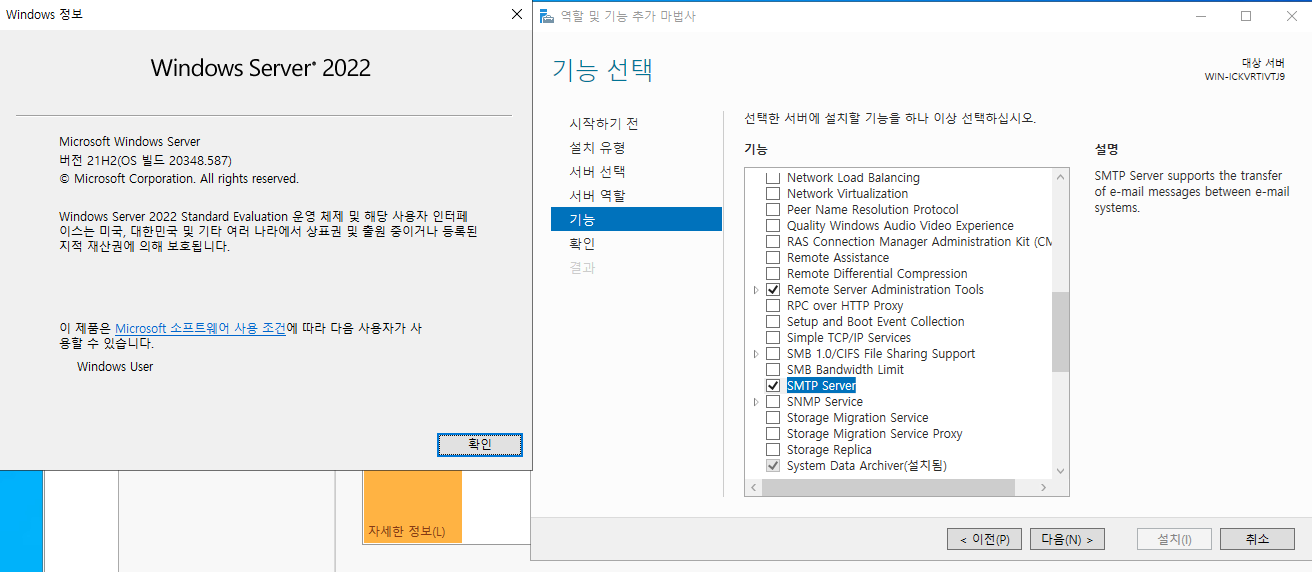The image size is (1312, 572).
Task: Maximize the wizard window
Action: [x=1245, y=15]
